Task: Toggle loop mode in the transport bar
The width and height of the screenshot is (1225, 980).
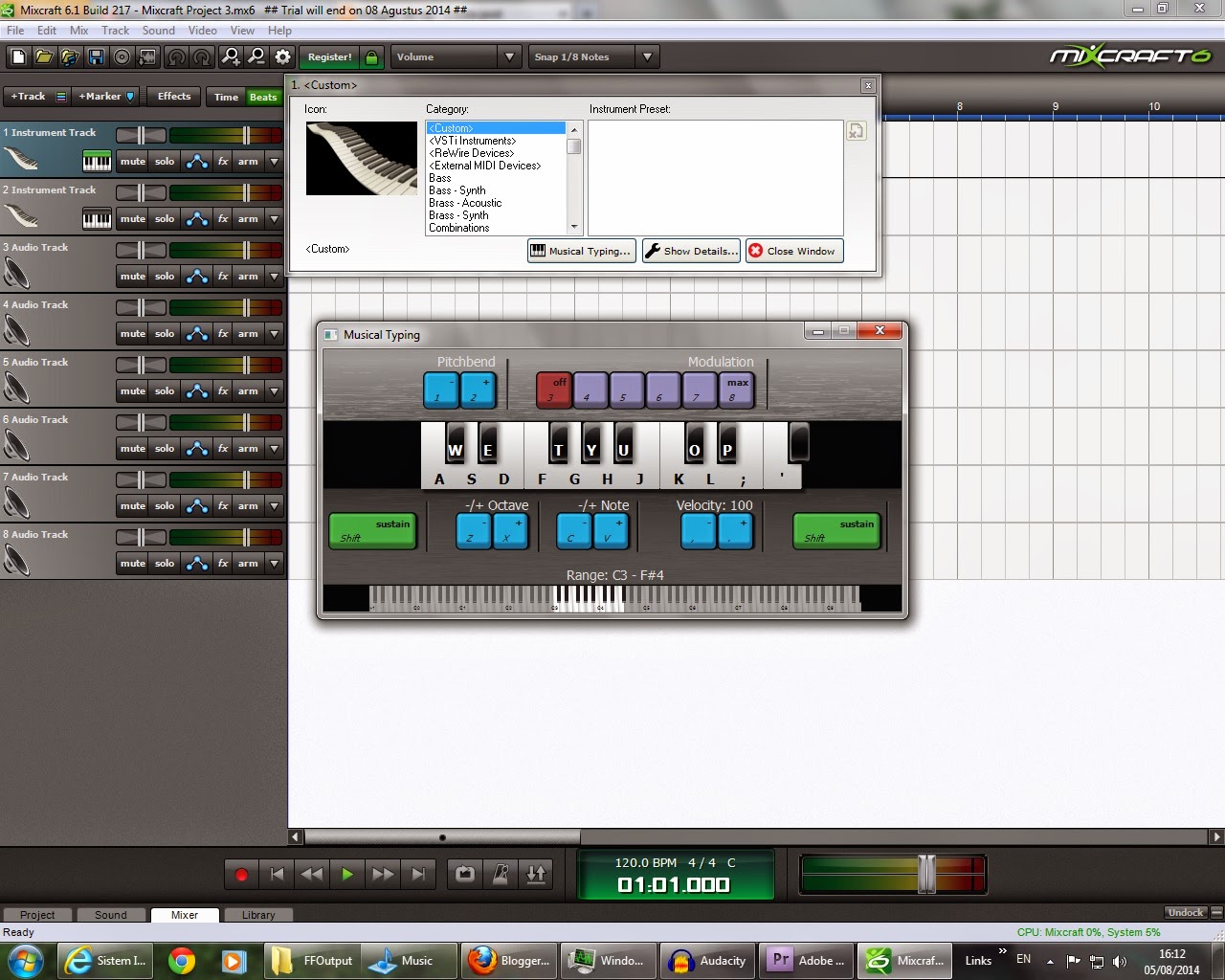Action: 465,874
